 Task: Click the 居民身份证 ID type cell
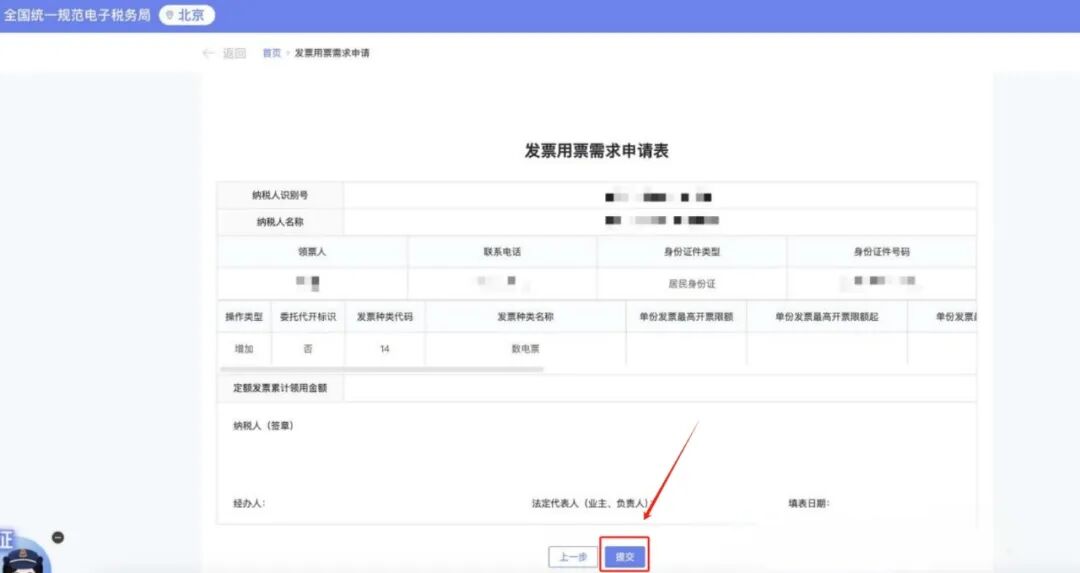[x=692, y=283]
